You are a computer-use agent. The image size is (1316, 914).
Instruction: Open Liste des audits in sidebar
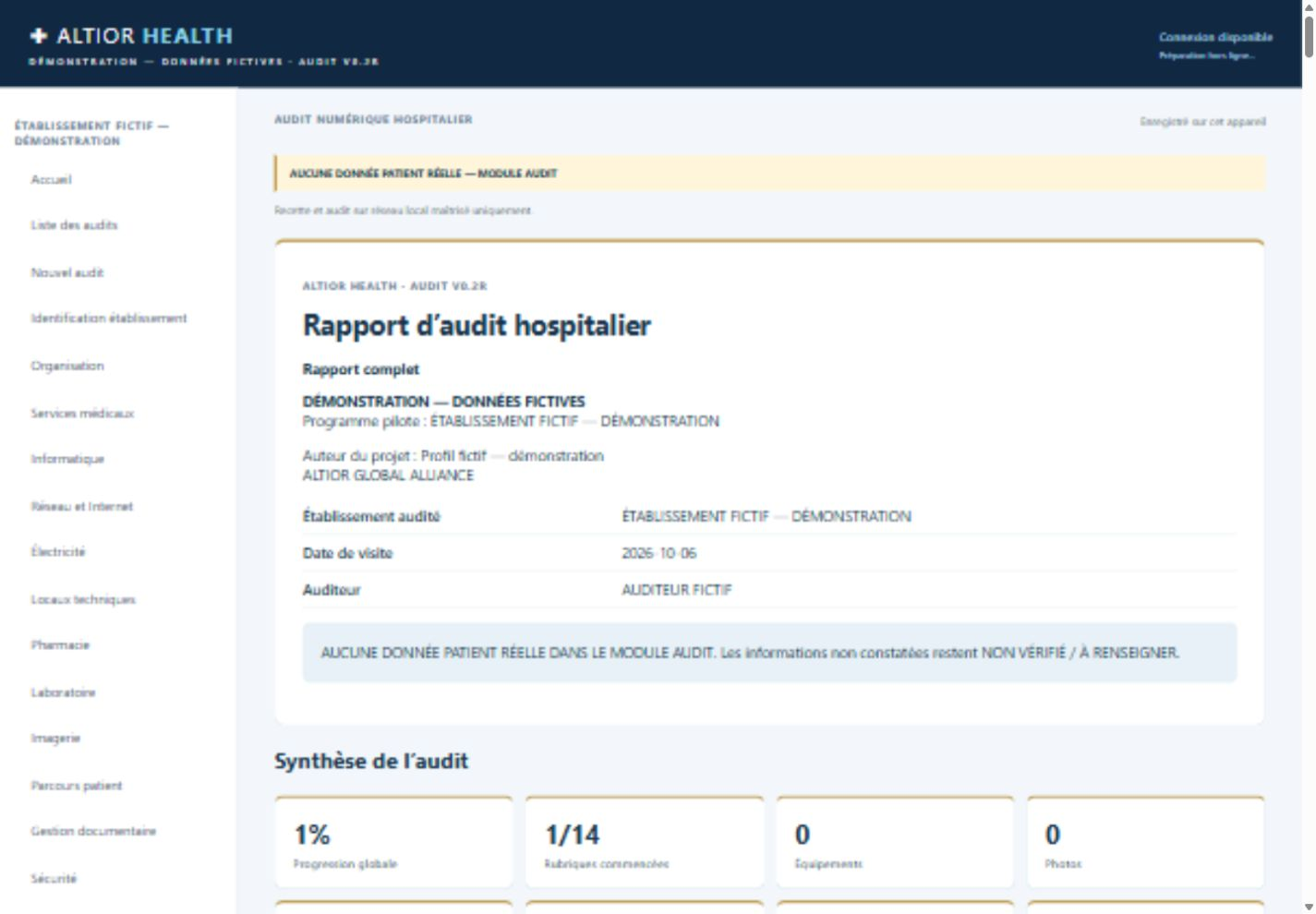click(x=74, y=225)
